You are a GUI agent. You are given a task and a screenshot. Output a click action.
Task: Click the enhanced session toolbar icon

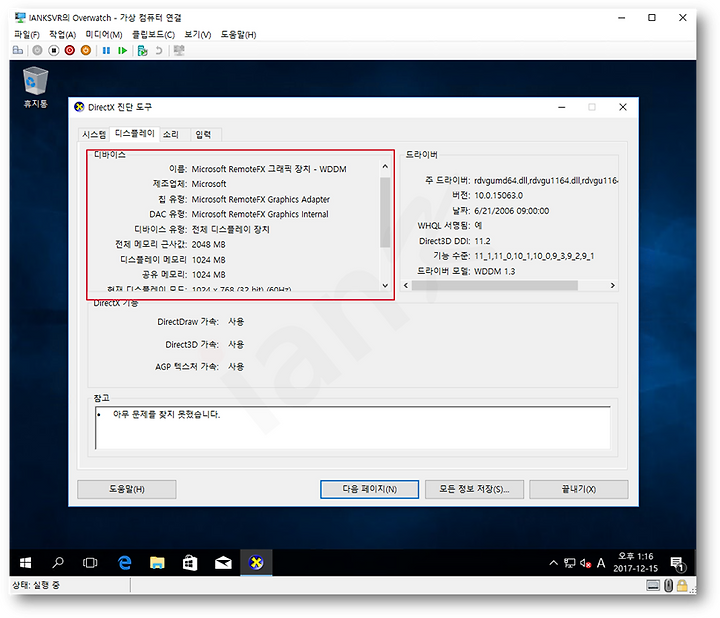point(179,51)
